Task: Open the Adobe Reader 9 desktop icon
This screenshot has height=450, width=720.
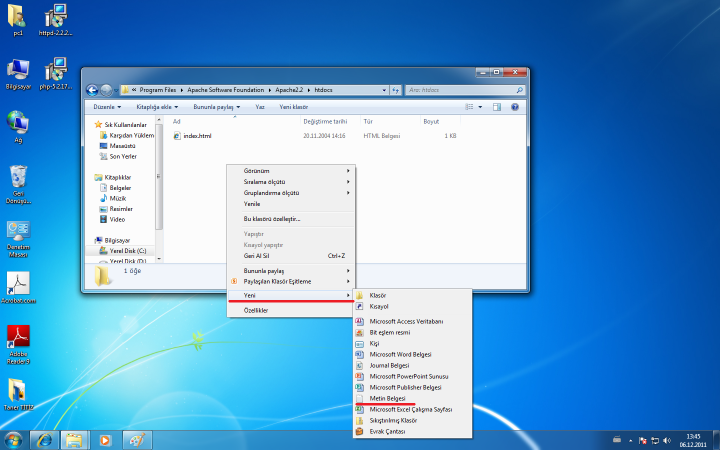Action: click(18, 337)
